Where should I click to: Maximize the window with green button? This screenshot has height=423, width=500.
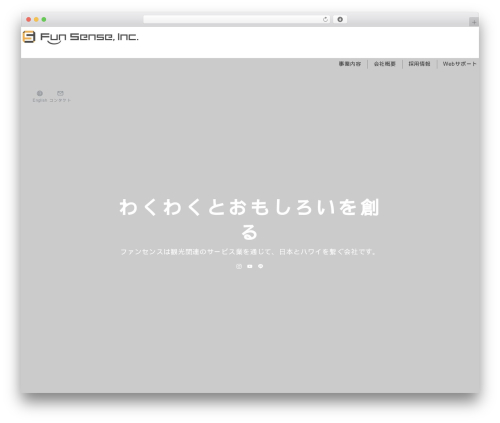(x=44, y=20)
